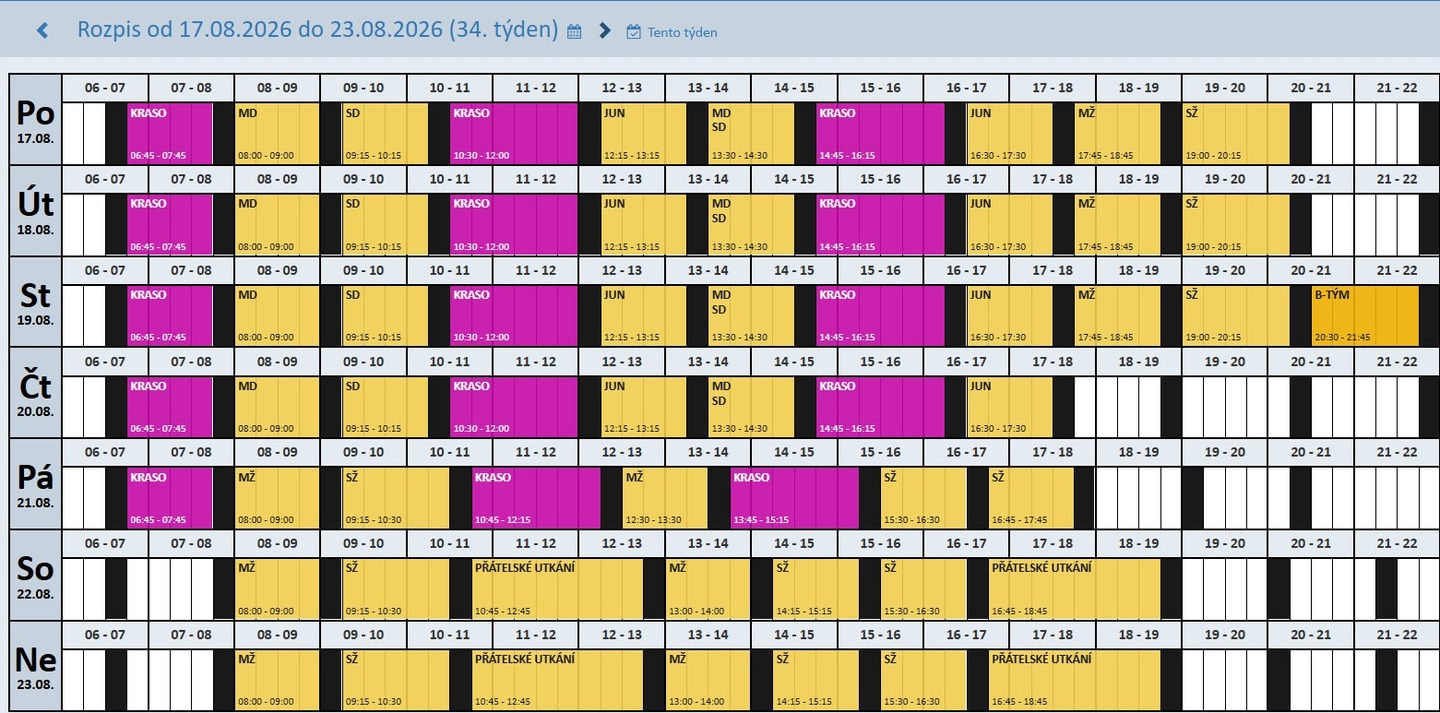Select Saturday MŽ 13:00 - 14:00 block

[x=708, y=589]
